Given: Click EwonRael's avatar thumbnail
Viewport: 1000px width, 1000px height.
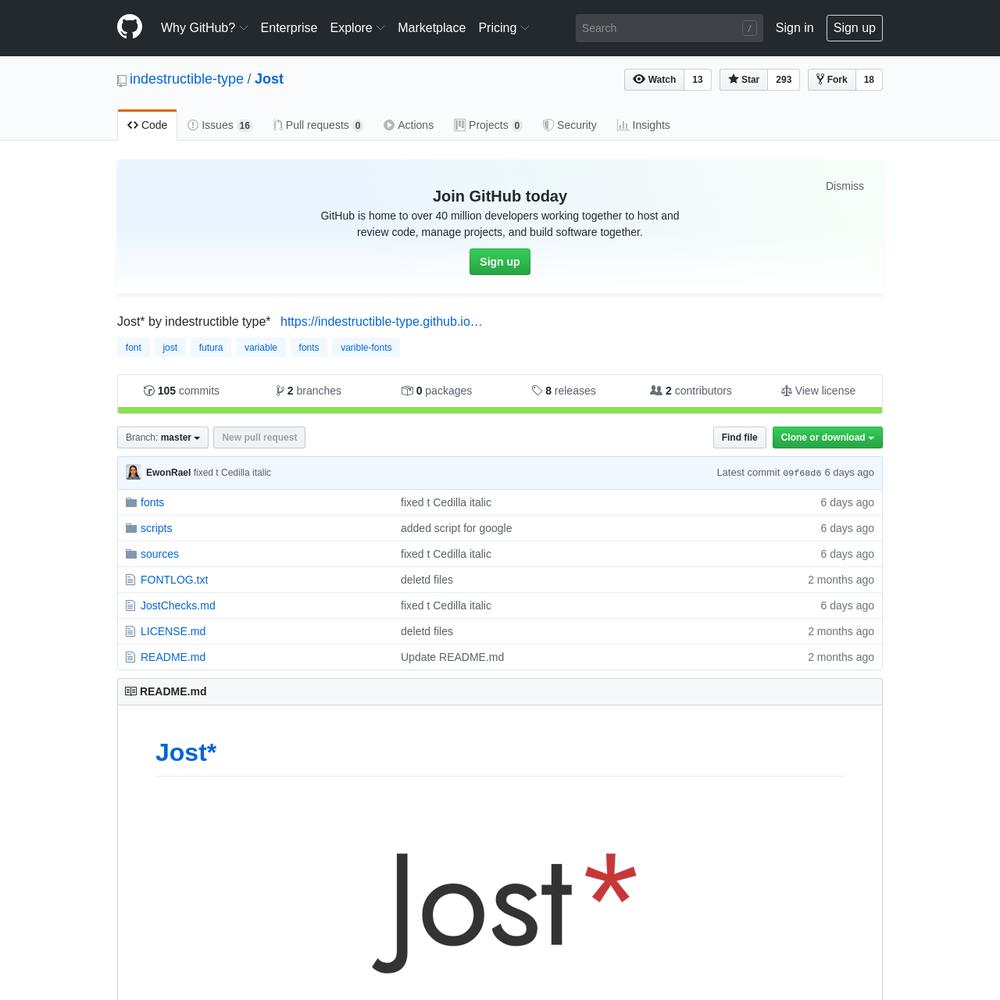Looking at the screenshot, I should (x=133, y=473).
